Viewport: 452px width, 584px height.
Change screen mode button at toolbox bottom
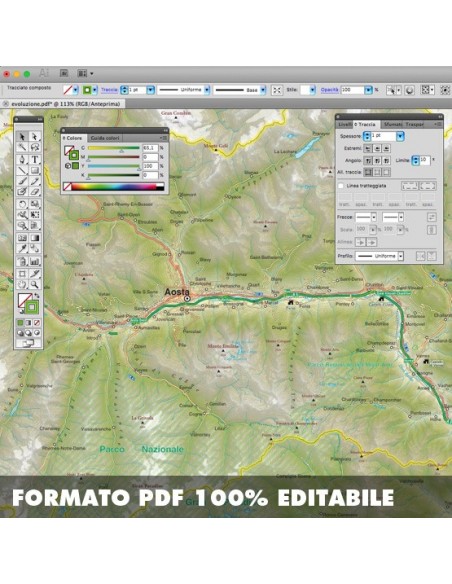[x=29, y=343]
